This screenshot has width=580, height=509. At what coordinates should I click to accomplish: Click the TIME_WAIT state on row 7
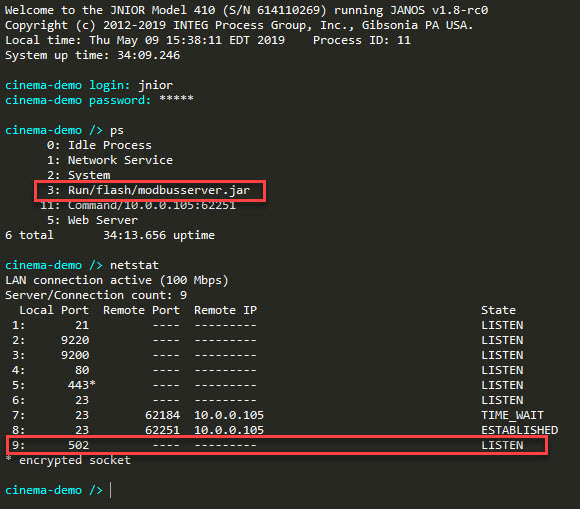pos(512,415)
